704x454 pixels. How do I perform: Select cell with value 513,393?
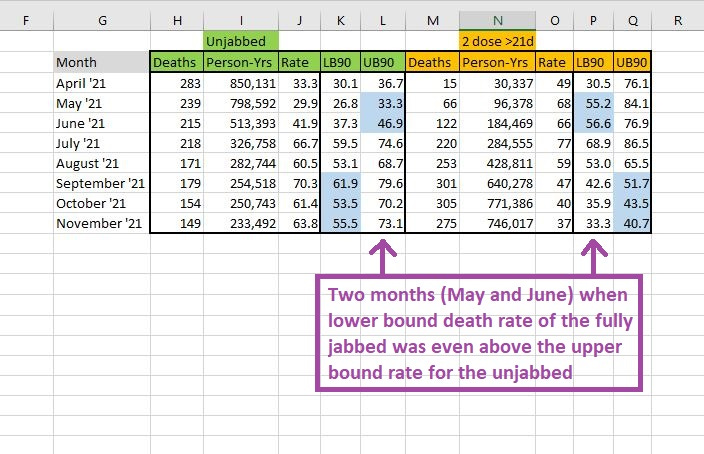[241, 123]
